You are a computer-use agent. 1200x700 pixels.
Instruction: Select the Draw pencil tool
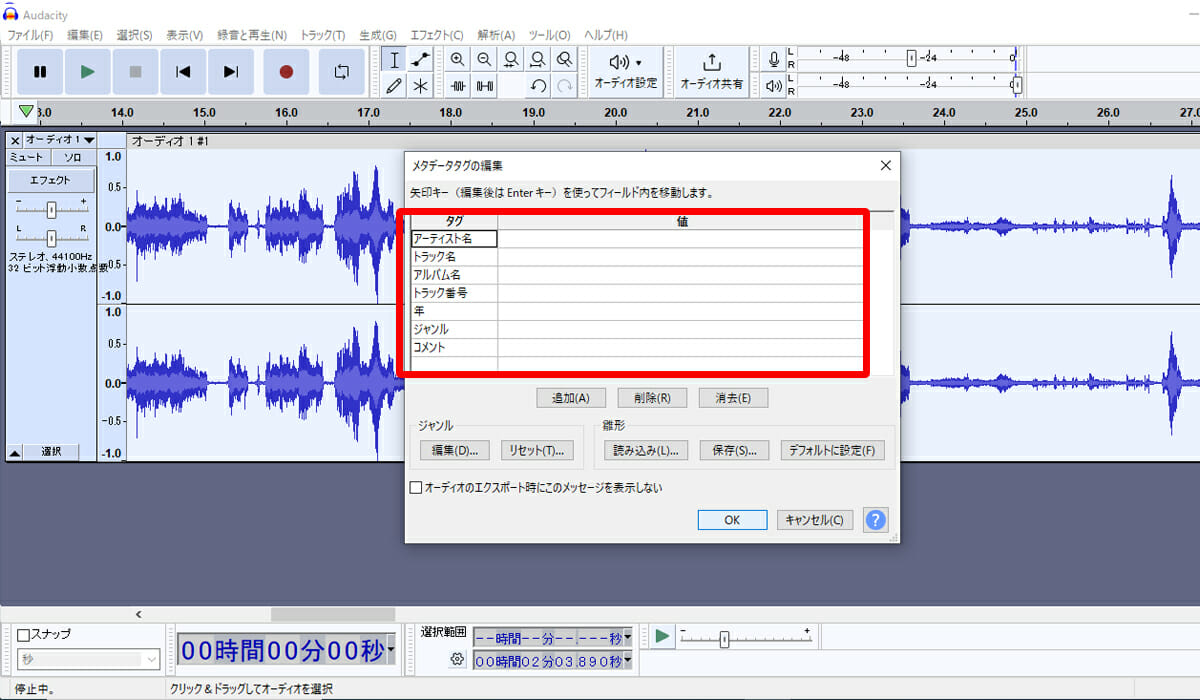(x=394, y=86)
